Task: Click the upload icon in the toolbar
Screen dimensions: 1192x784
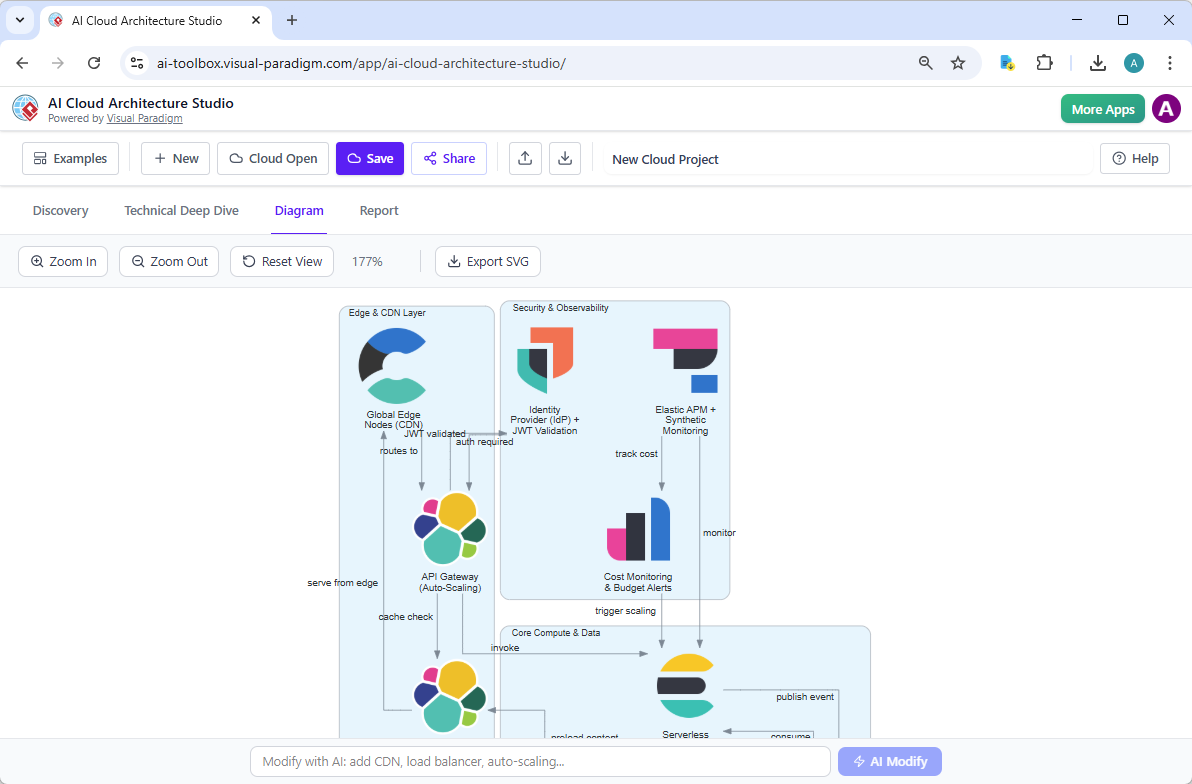Action: [x=525, y=158]
